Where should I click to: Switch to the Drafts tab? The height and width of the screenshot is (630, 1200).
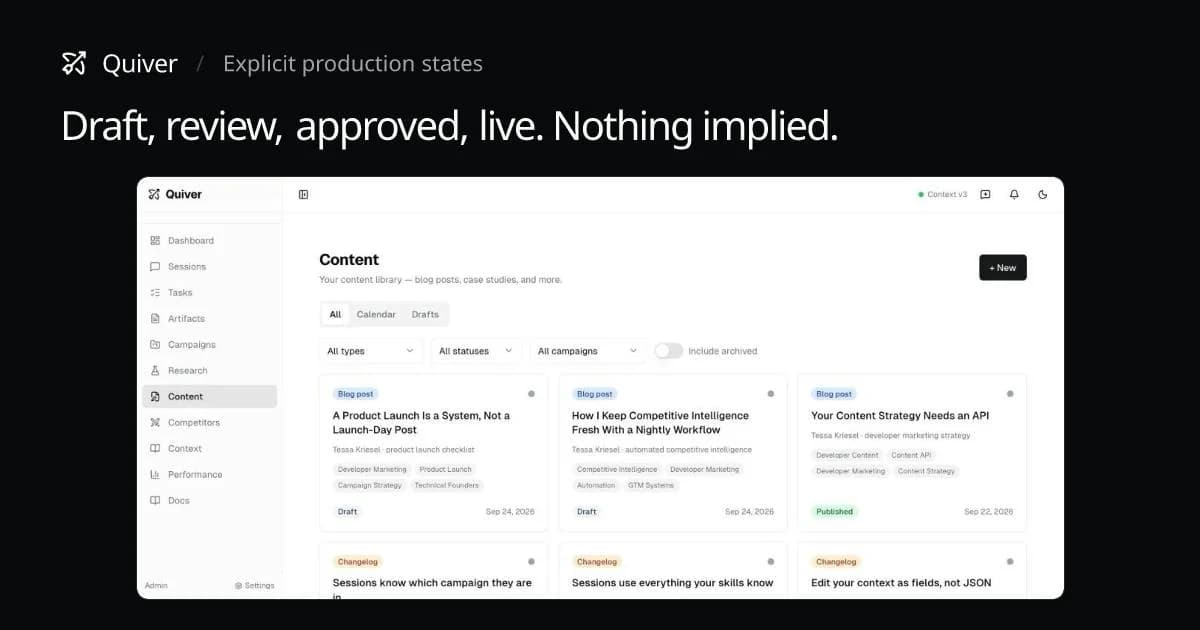tap(425, 314)
